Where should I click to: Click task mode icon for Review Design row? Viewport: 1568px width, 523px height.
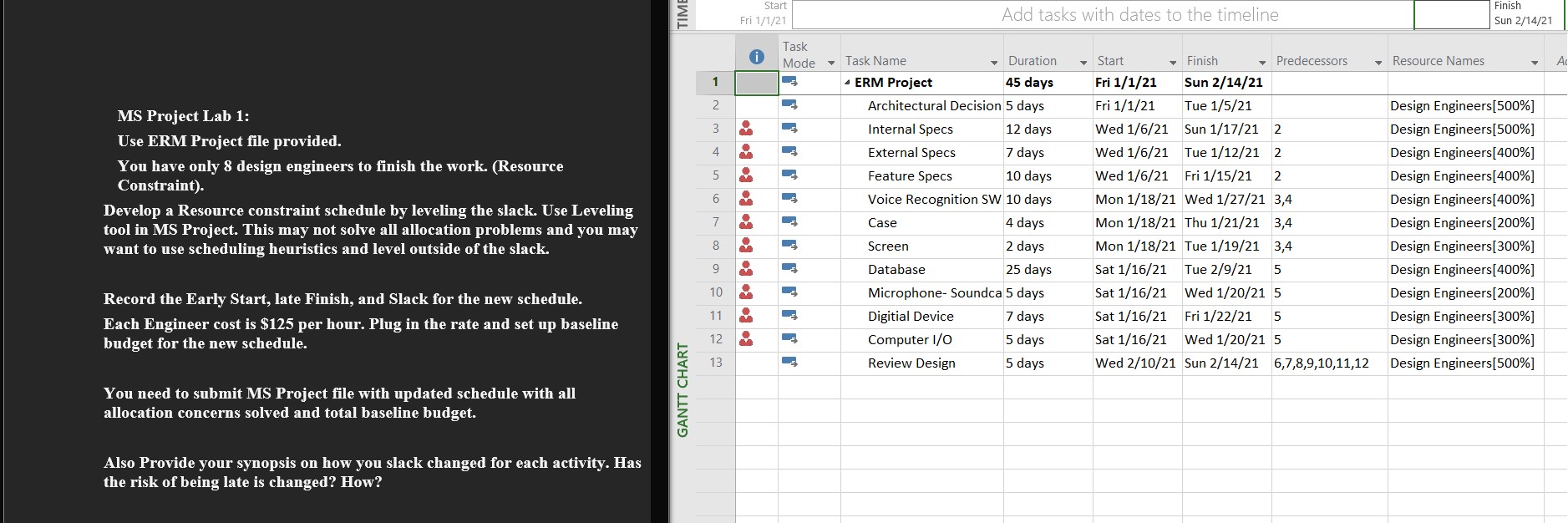point(789,363)
